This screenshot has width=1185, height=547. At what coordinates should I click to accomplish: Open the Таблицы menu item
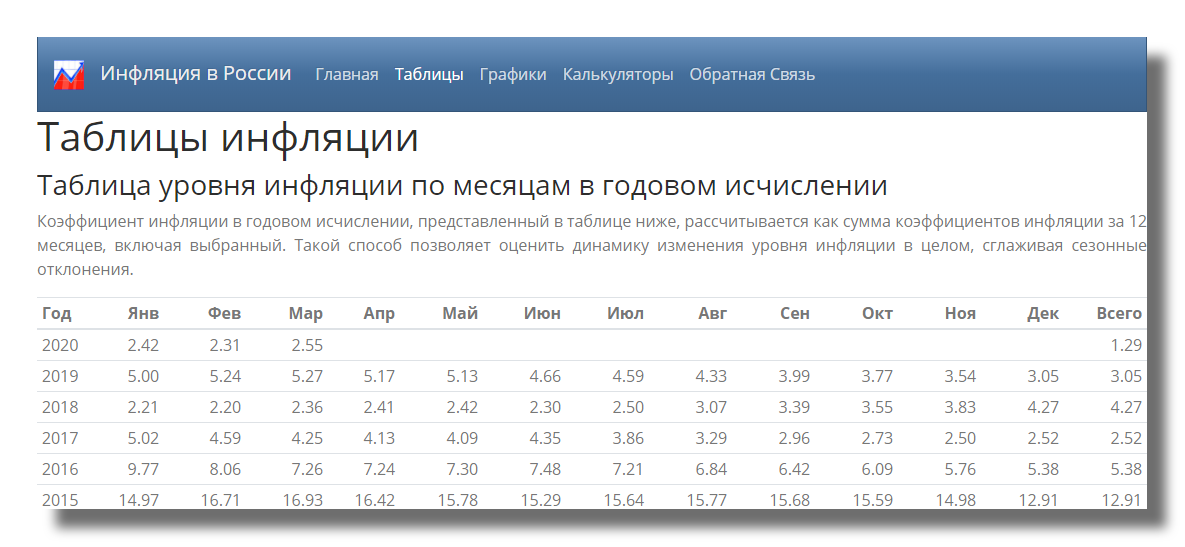(429, 74)
